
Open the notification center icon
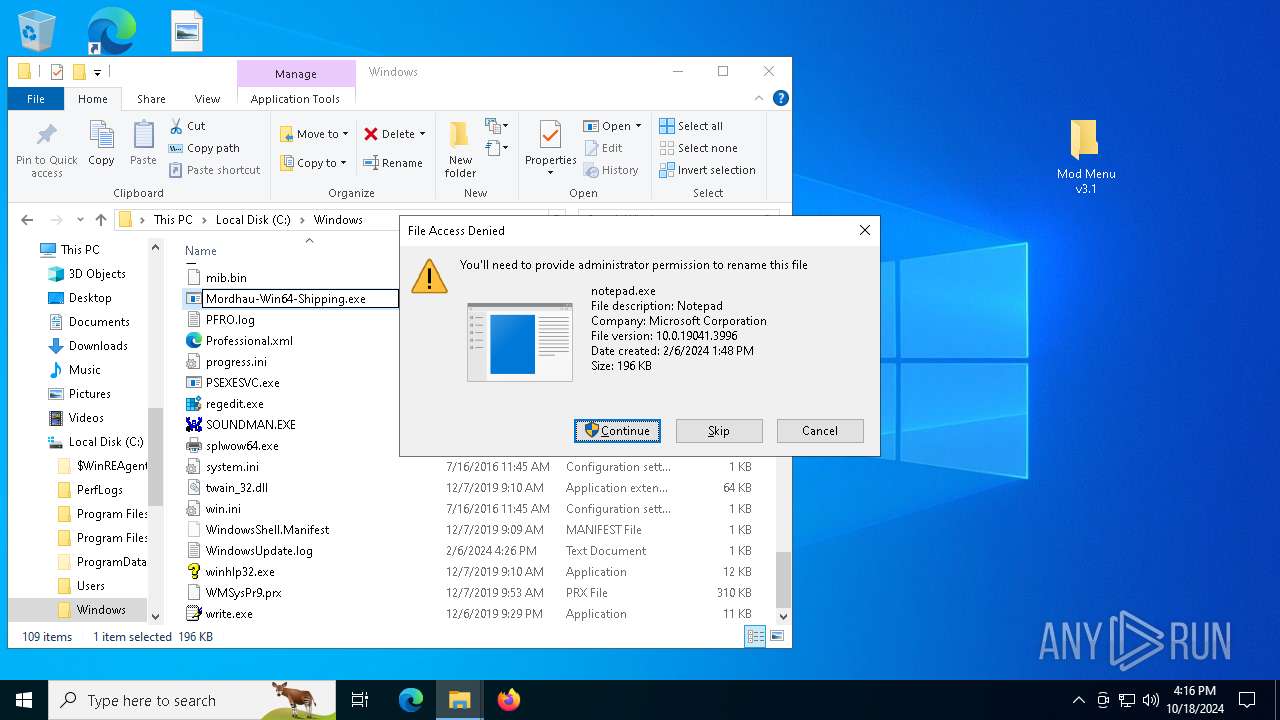pyautogui.click(x=1247, y=700)
